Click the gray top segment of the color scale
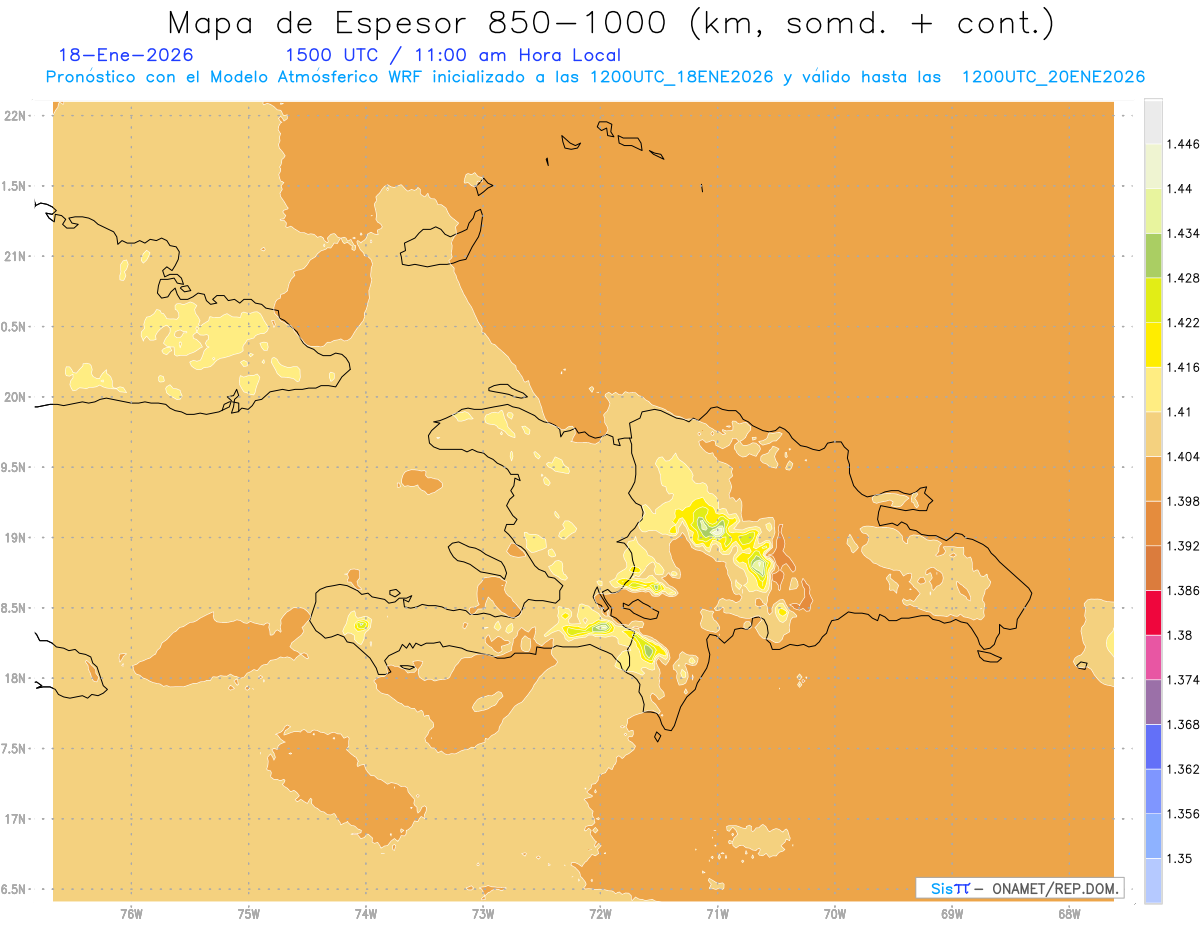The width and height of the screenshot is (1200, 927). coord(1153,121)
